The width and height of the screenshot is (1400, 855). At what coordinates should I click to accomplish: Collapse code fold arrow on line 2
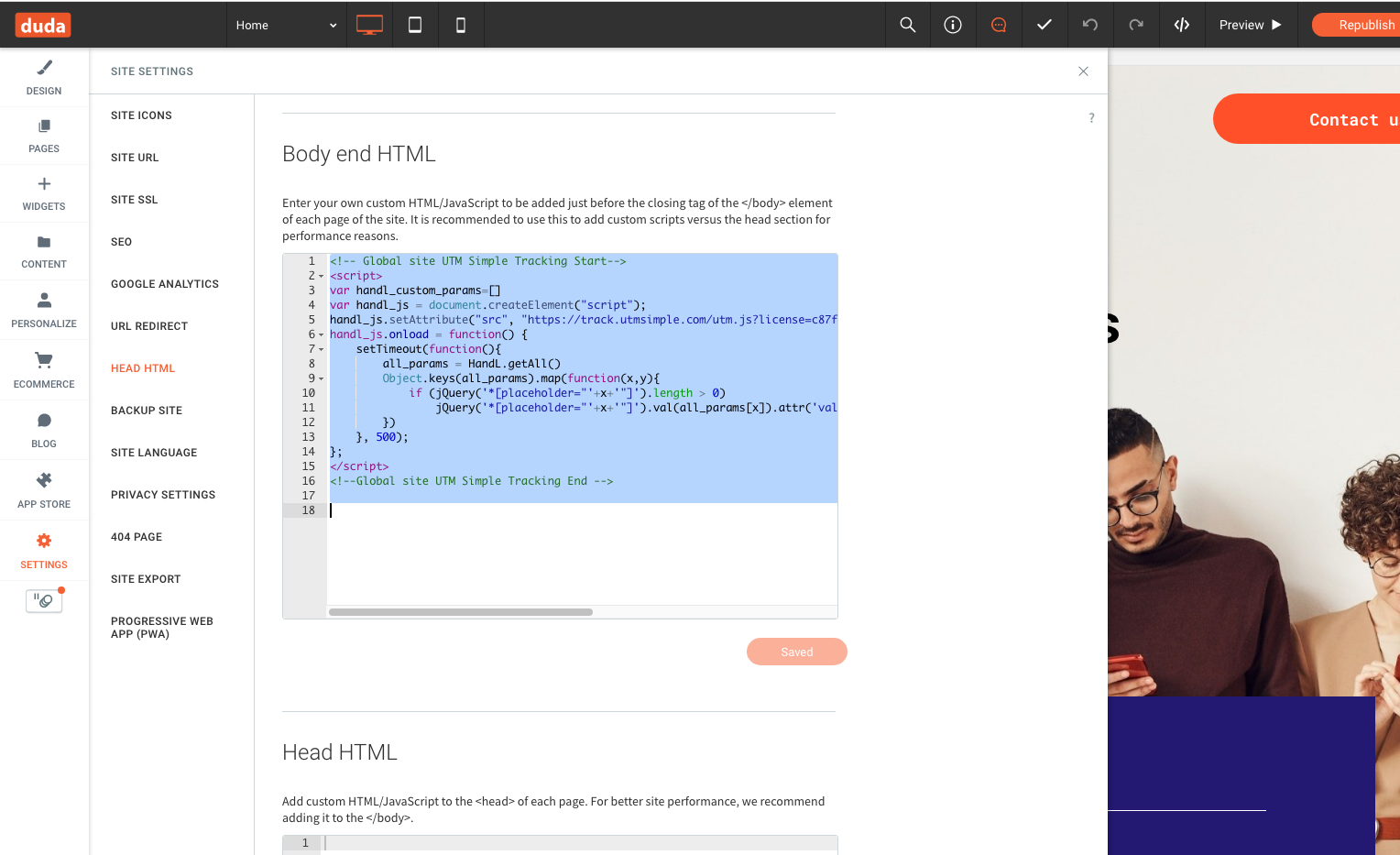[322, 276]
